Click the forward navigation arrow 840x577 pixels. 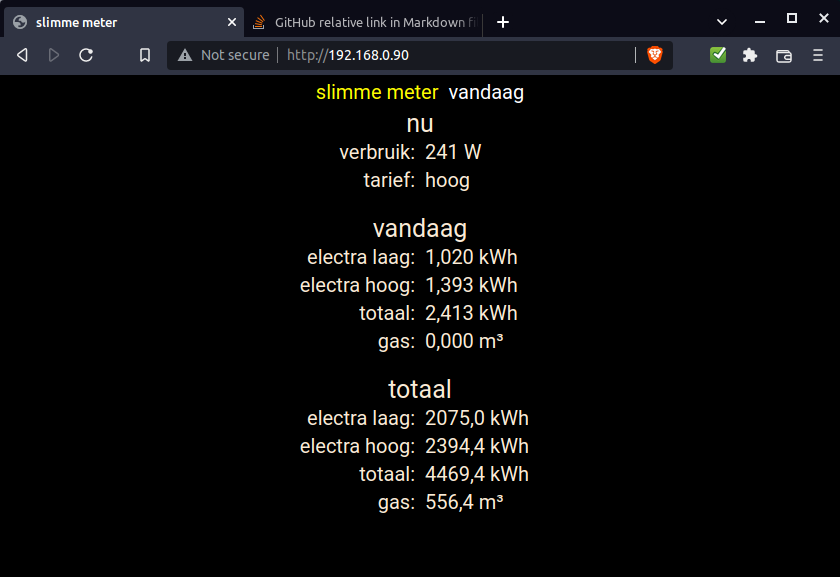54,55
